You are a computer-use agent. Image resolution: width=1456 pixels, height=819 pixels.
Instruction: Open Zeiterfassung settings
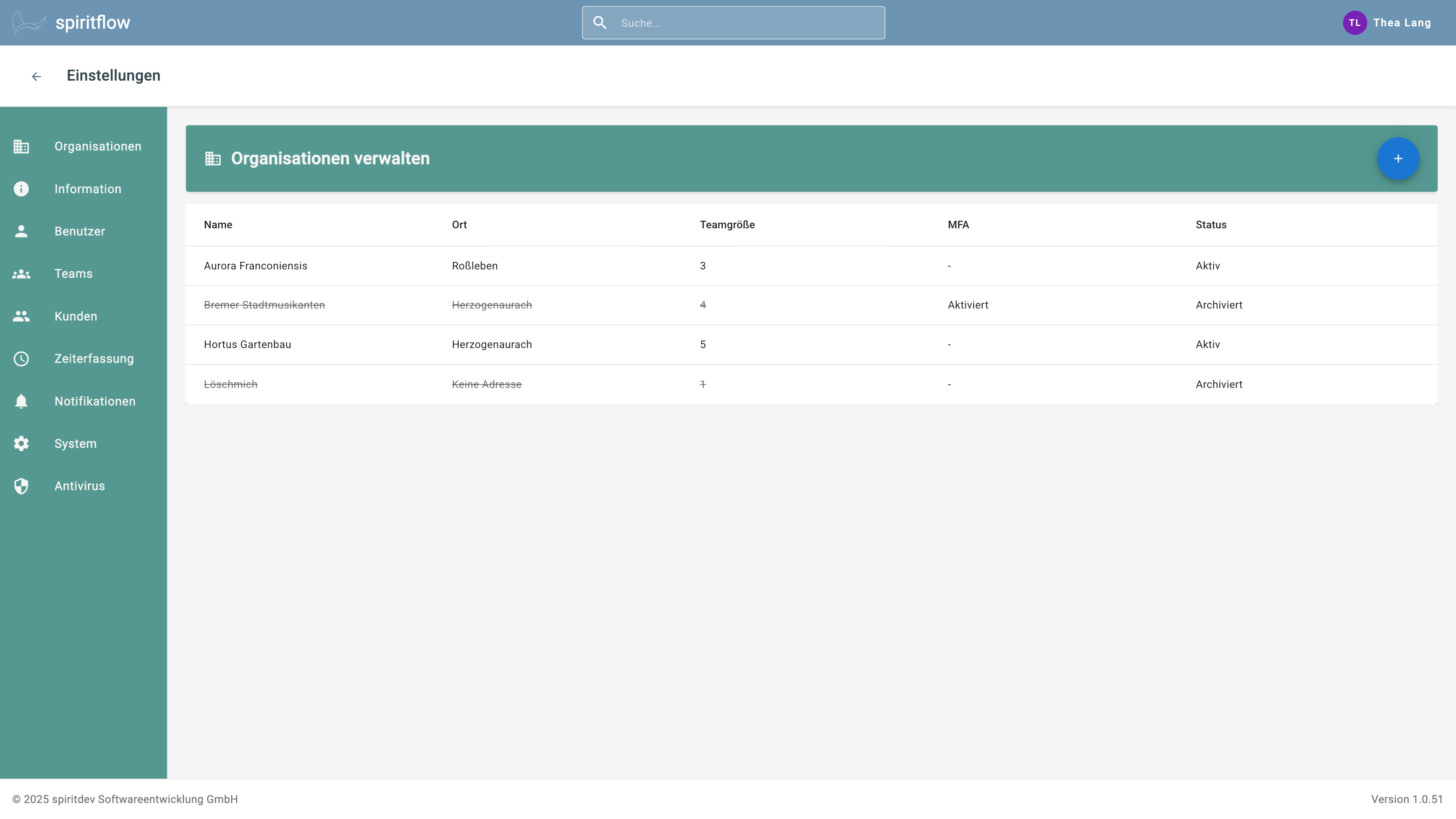pos(84,358)
